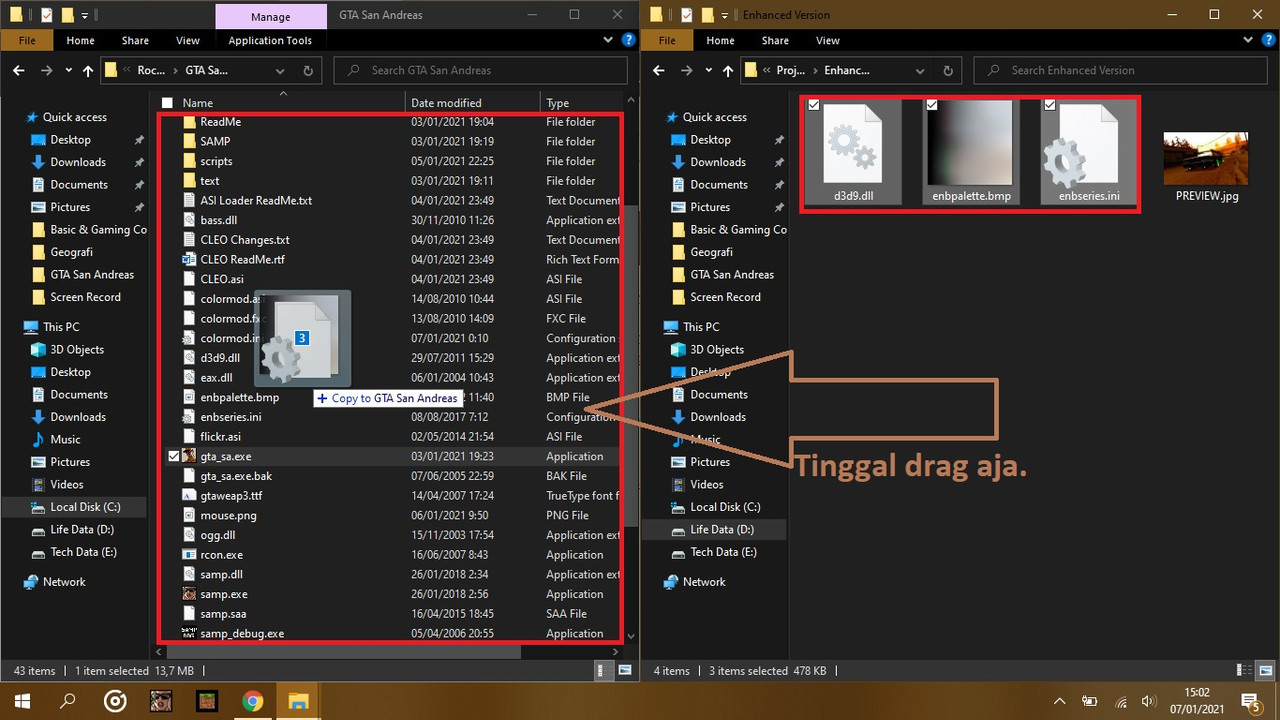
Task: Click Properties icon in Enhanced Version title bar
Action: point(687,15)
